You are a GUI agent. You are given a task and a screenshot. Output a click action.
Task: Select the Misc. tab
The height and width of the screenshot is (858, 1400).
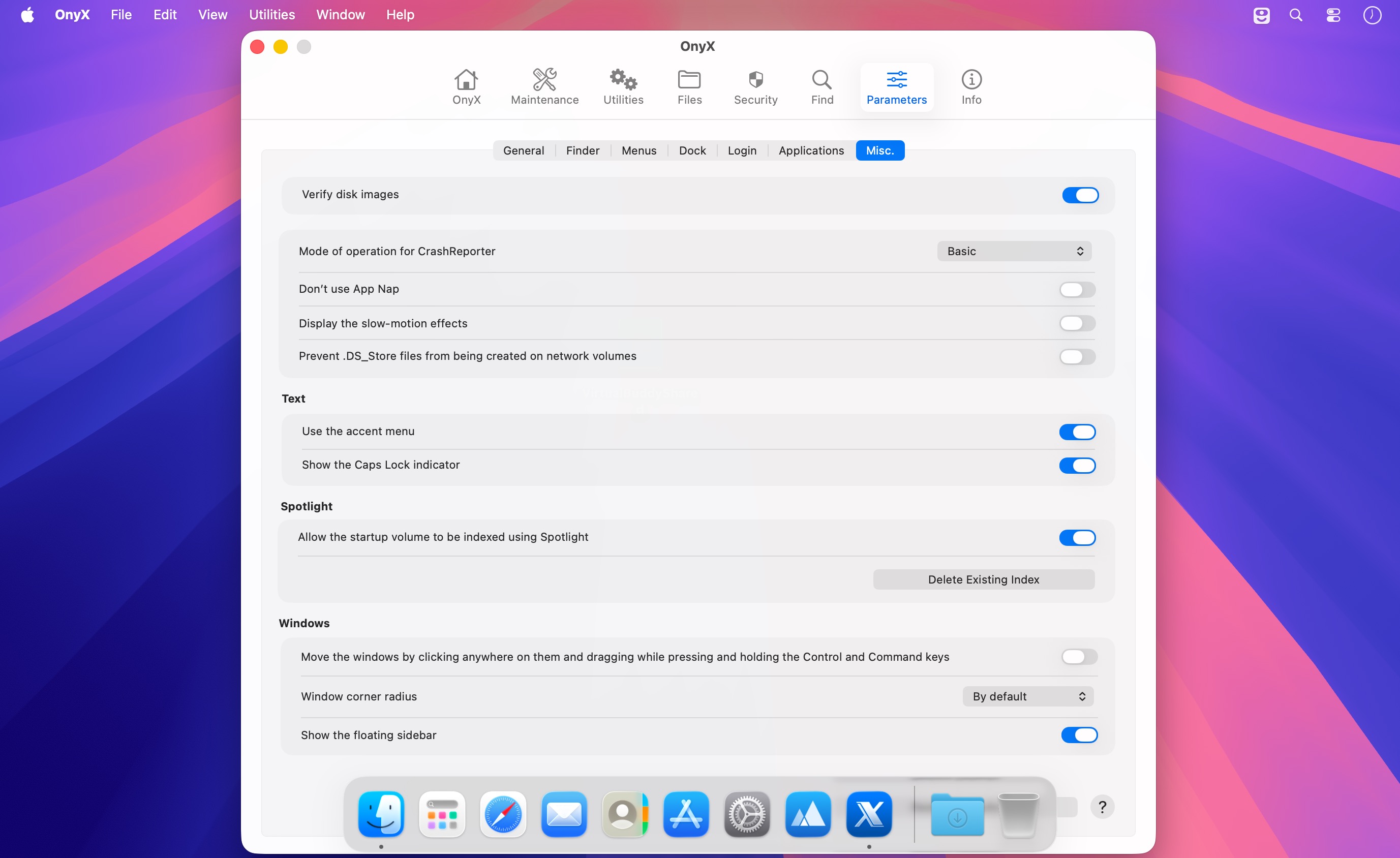click(x=879, y=150)
